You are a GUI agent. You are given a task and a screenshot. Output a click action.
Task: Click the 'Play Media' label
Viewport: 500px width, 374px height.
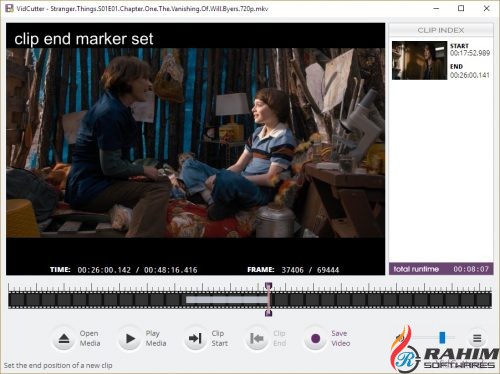pos(156,338)
